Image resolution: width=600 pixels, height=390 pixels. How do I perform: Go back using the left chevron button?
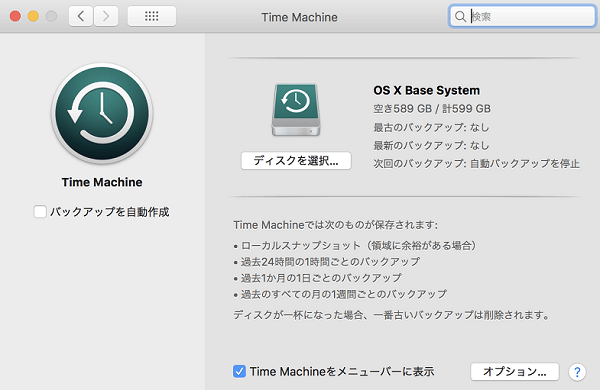click(x=81, y=16)
